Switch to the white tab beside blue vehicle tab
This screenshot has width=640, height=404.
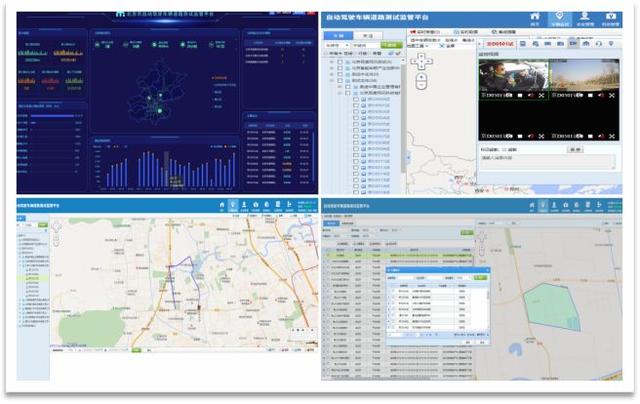[368, 35]
